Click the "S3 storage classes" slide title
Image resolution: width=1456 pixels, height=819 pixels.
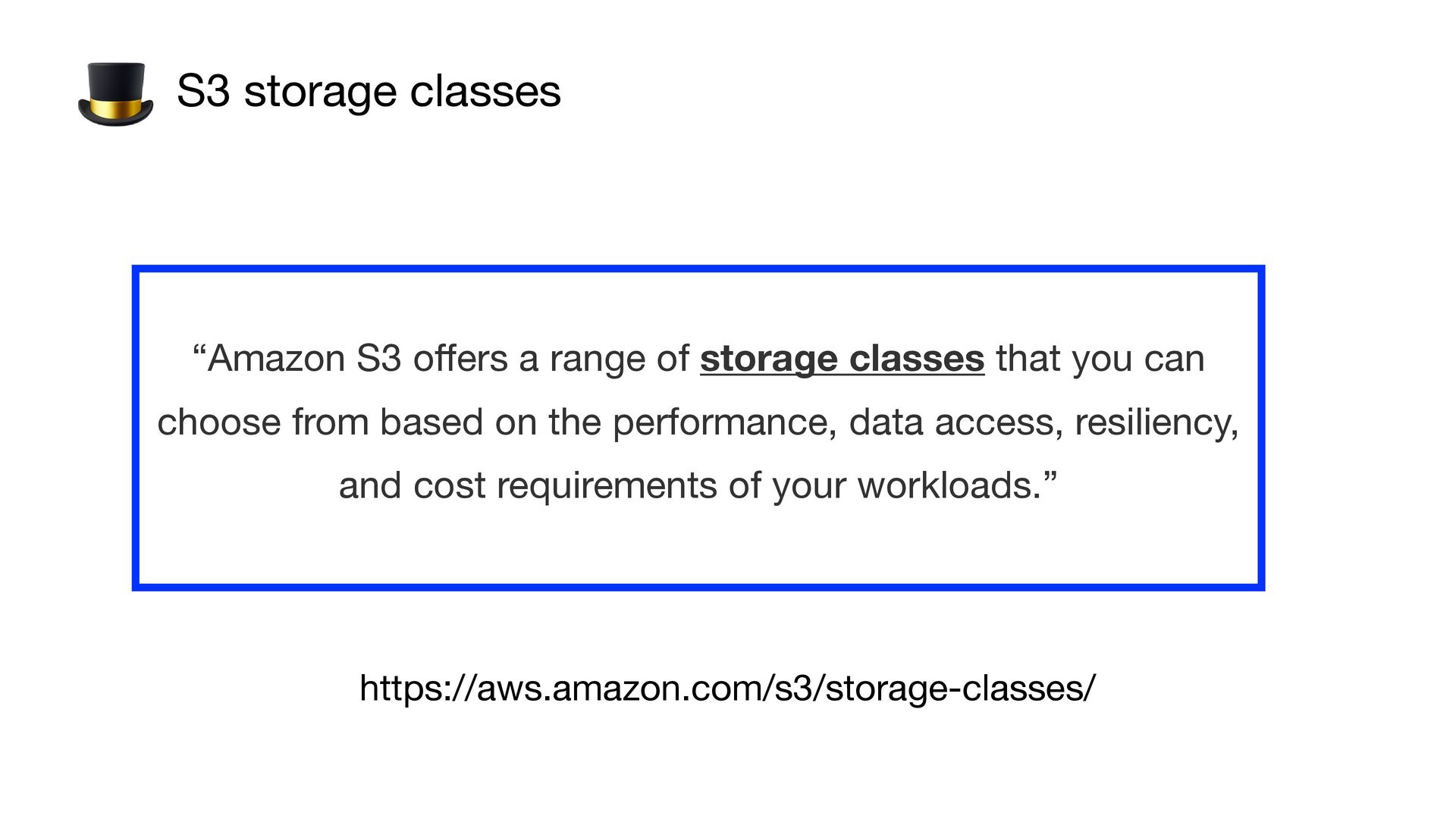(369, 92)
